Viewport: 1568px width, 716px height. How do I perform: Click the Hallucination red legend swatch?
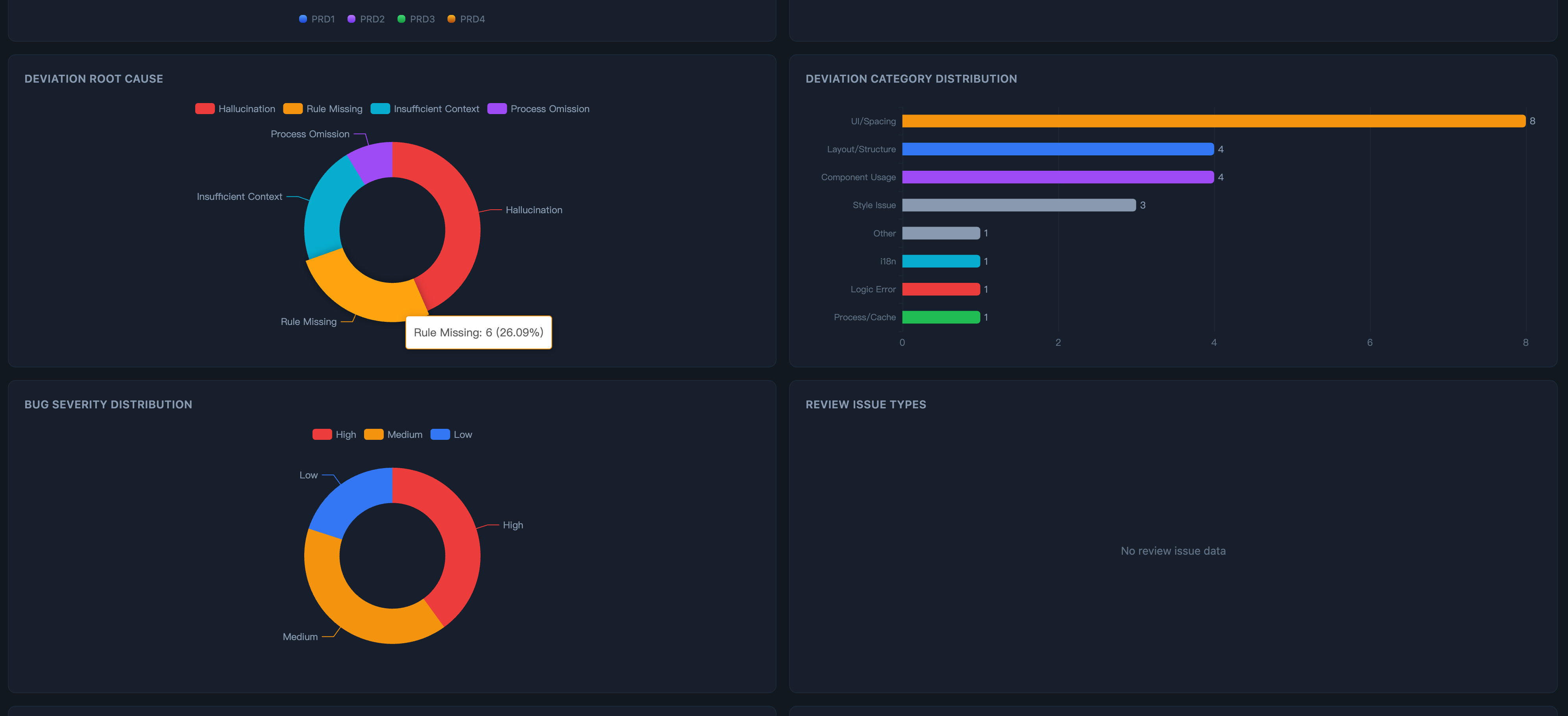(x=205, y=109)
